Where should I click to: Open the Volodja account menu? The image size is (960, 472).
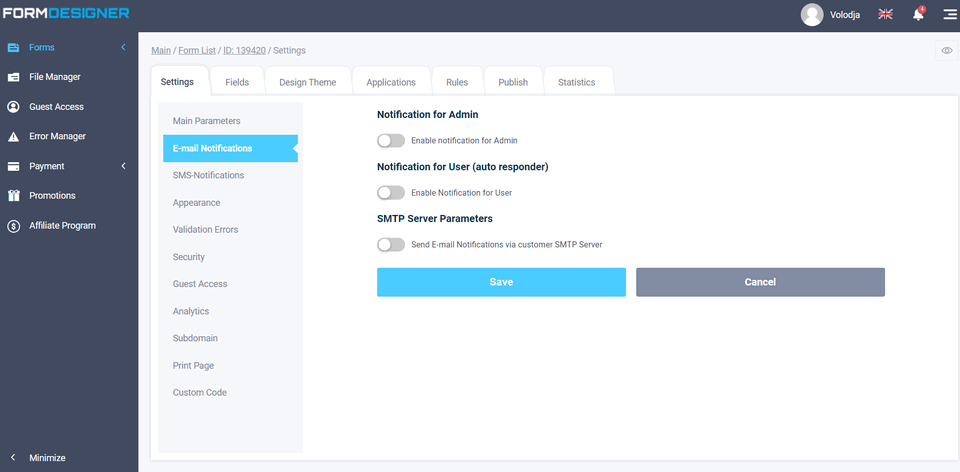845,15
